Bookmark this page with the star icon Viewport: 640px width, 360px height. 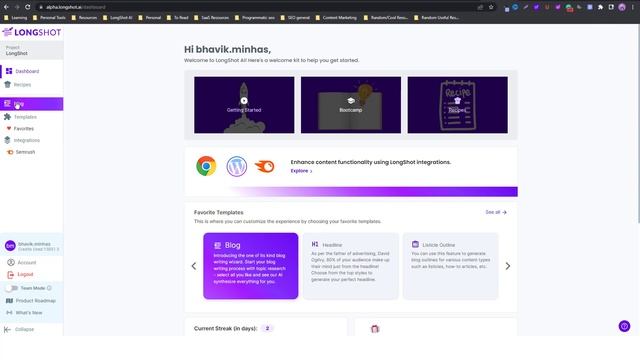(491, 7)
